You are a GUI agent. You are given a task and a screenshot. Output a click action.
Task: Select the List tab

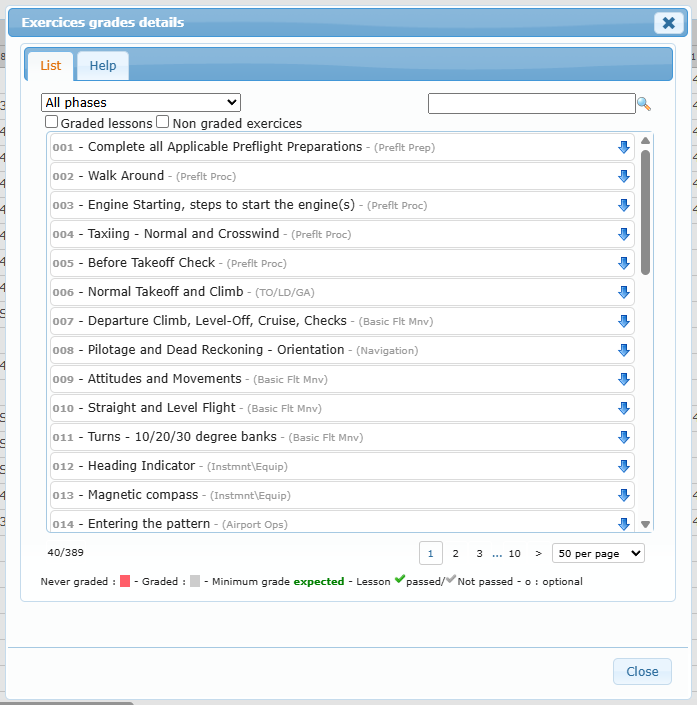(50, 66)
